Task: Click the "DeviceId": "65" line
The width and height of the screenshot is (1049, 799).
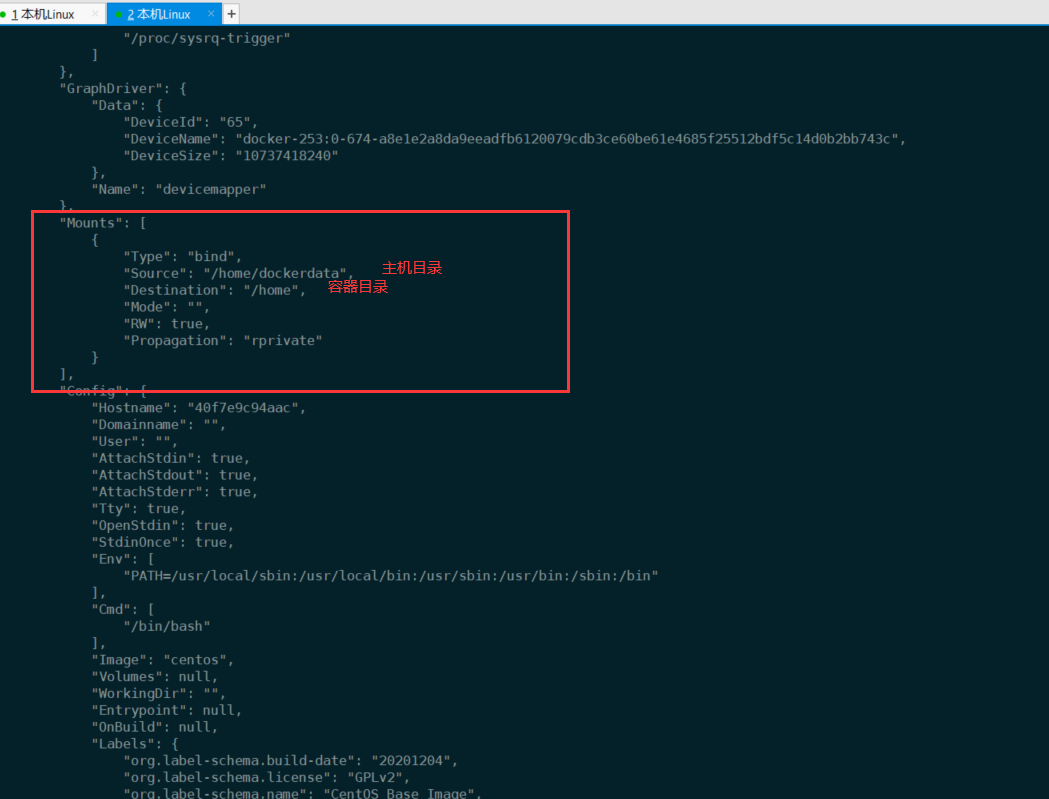Action: pyautogui.click(x=191, y=122)
